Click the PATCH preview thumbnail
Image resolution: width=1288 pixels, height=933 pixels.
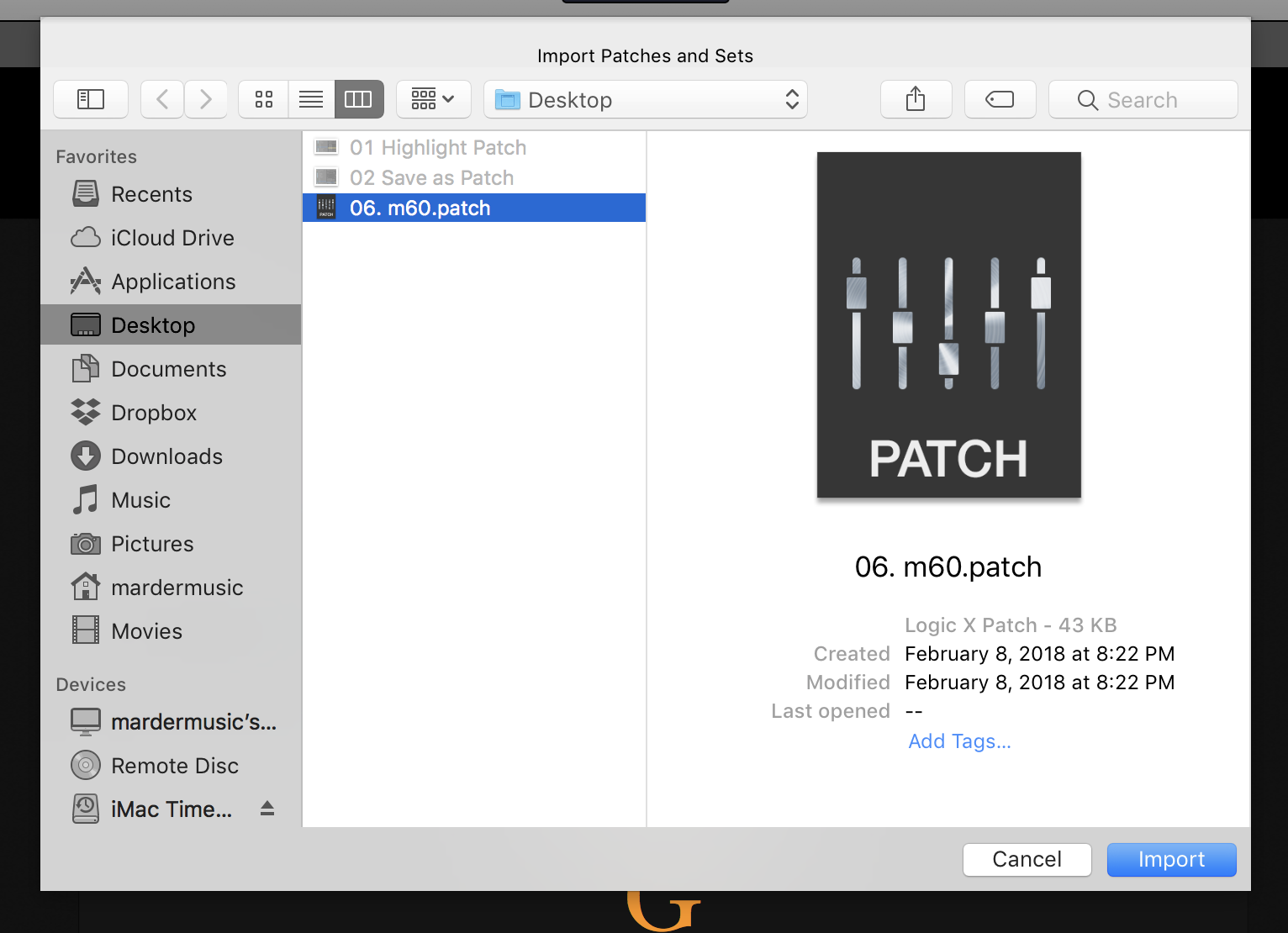click(x=948, y=325)
